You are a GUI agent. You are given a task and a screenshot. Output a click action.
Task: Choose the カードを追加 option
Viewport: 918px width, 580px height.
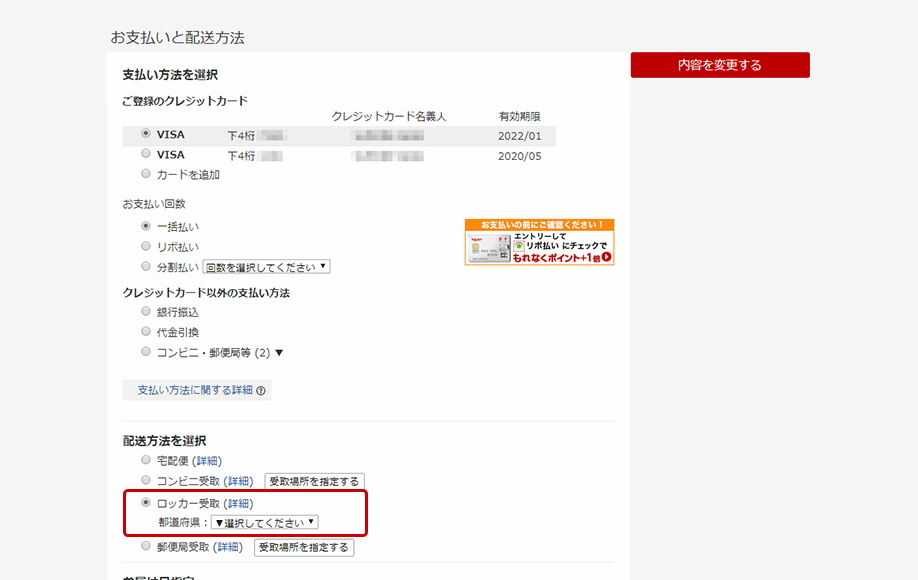(147, 174)
